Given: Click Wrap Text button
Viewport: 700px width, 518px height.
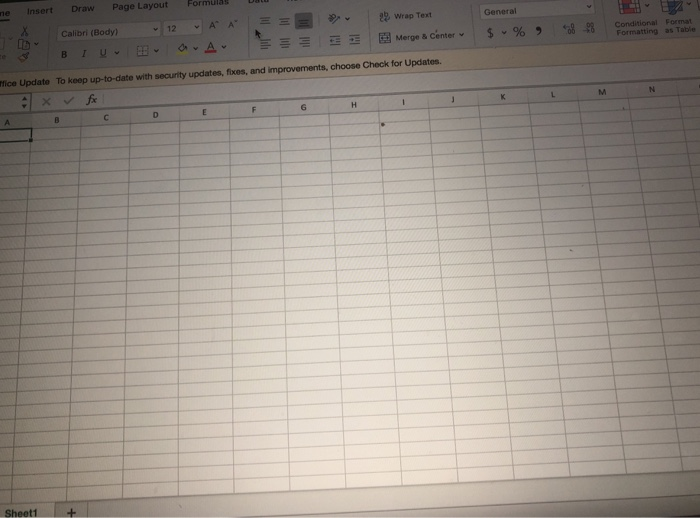Looking at the screenshot, I should pos(405,16).
